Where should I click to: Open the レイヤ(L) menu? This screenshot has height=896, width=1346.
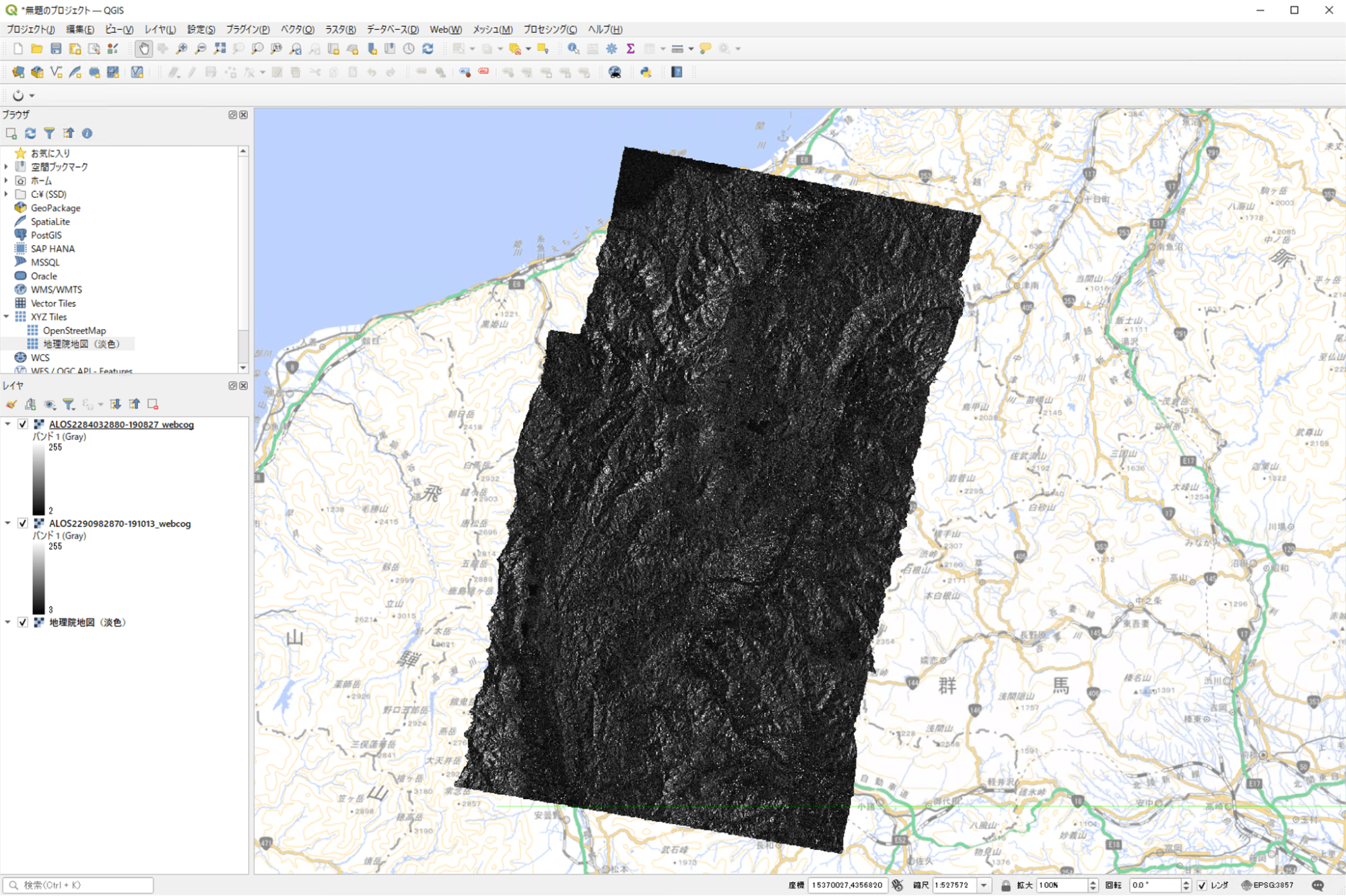click(x=160, y=30)
